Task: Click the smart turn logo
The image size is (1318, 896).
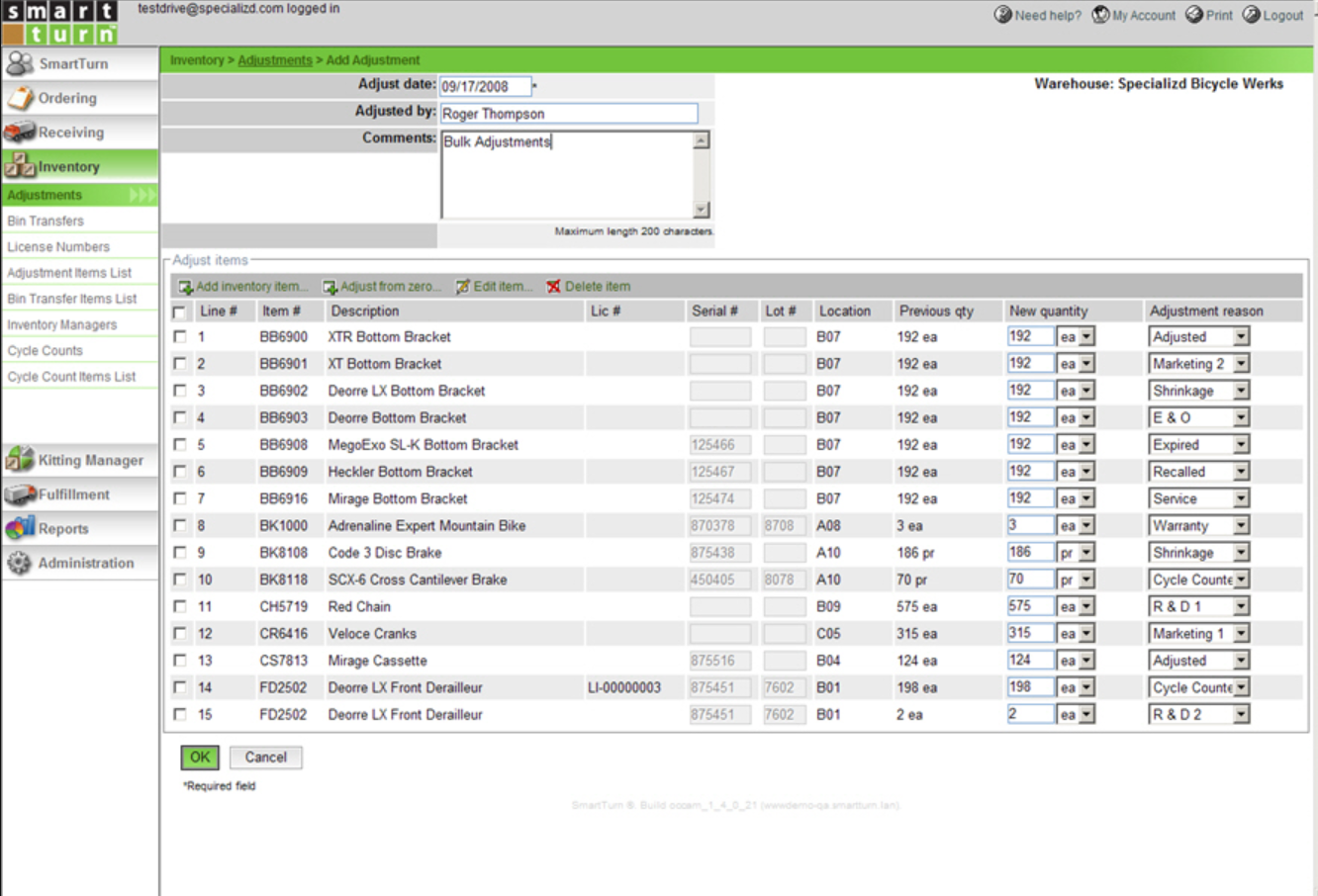Action: (x=59, y=23)
